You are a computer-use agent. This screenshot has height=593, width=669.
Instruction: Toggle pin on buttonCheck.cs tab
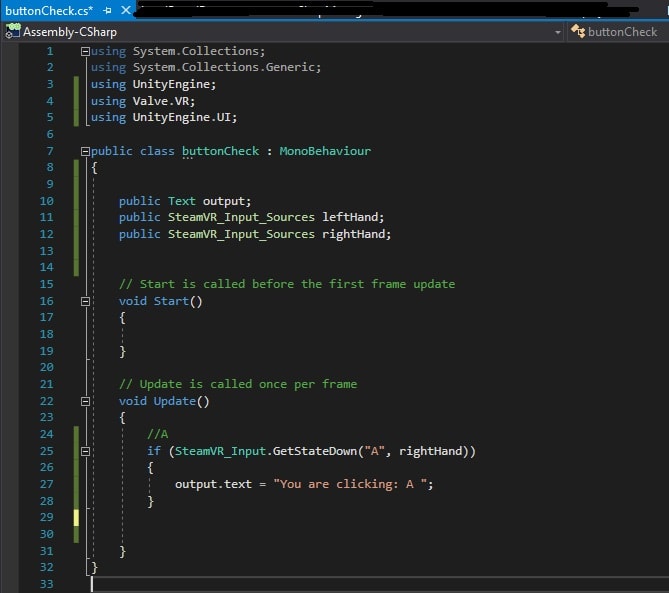[x=108, y=10]
